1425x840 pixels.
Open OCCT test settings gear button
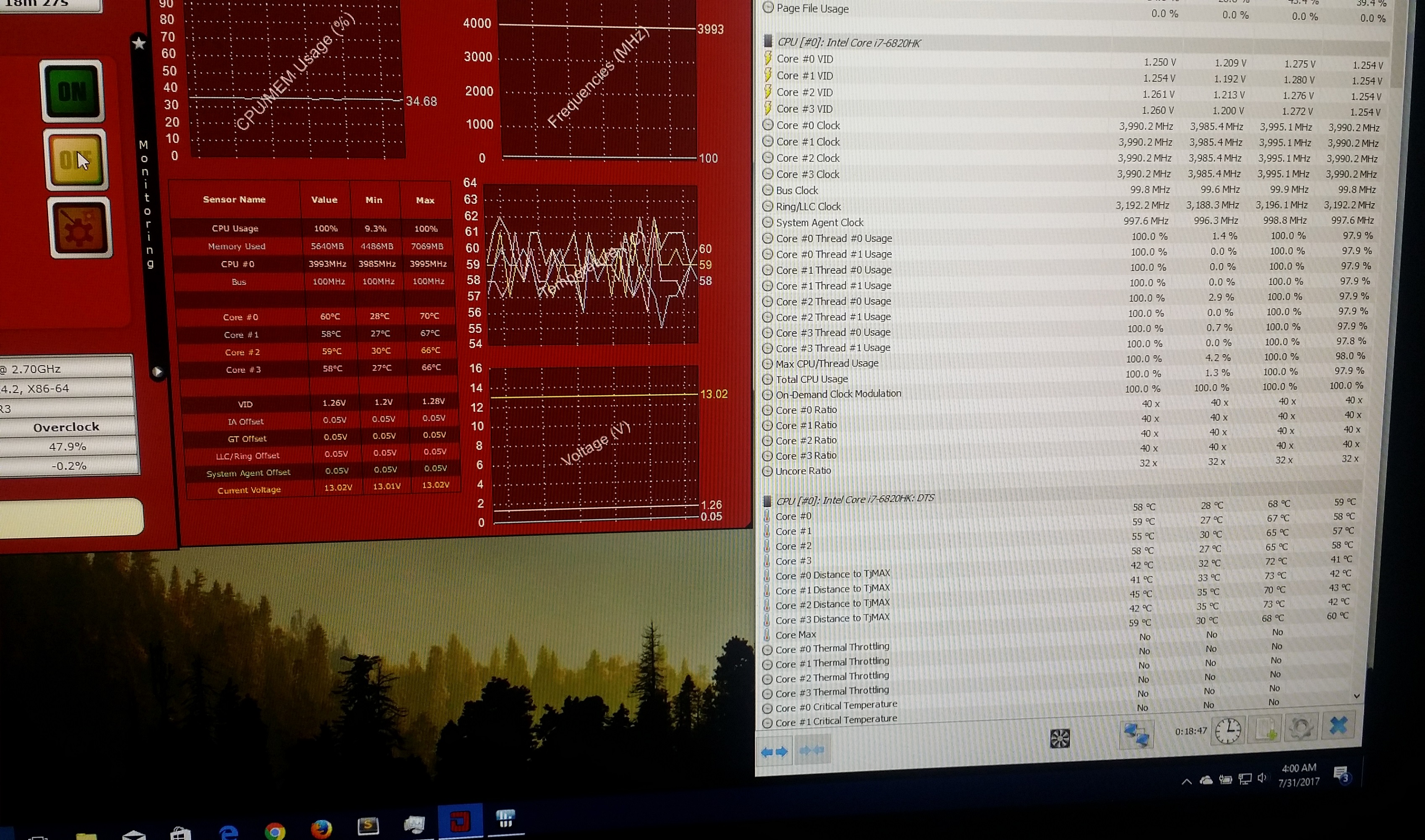[80, 228]
